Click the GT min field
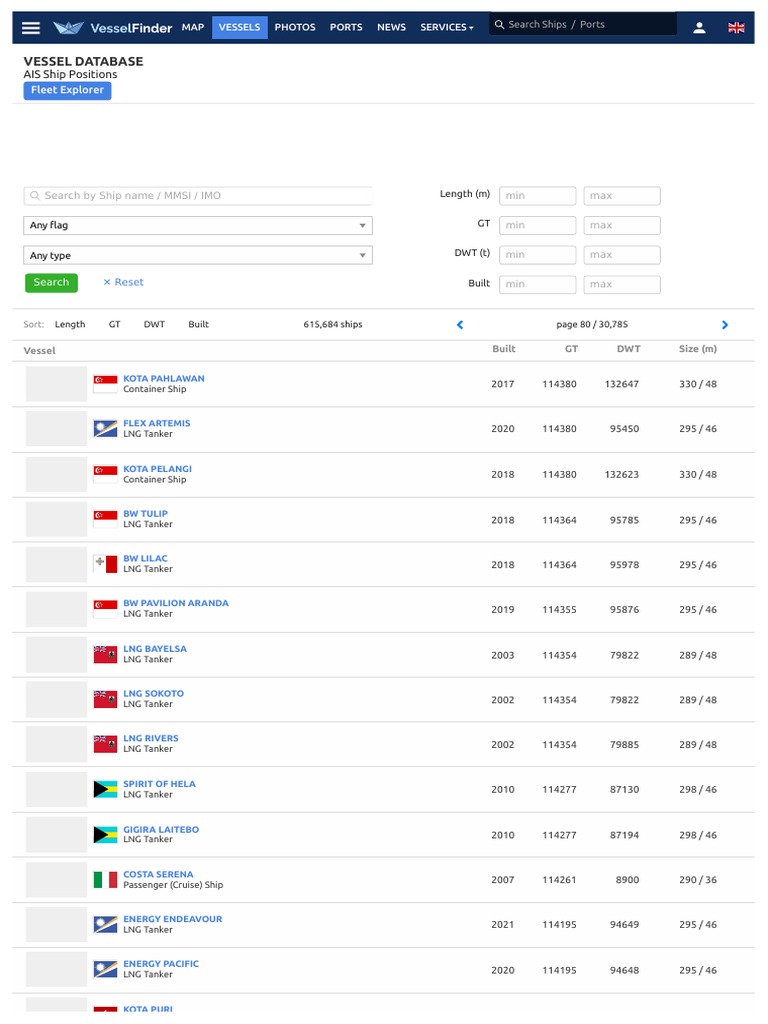768x1024 pixels. pyautogui.click(x=537, y=225)
